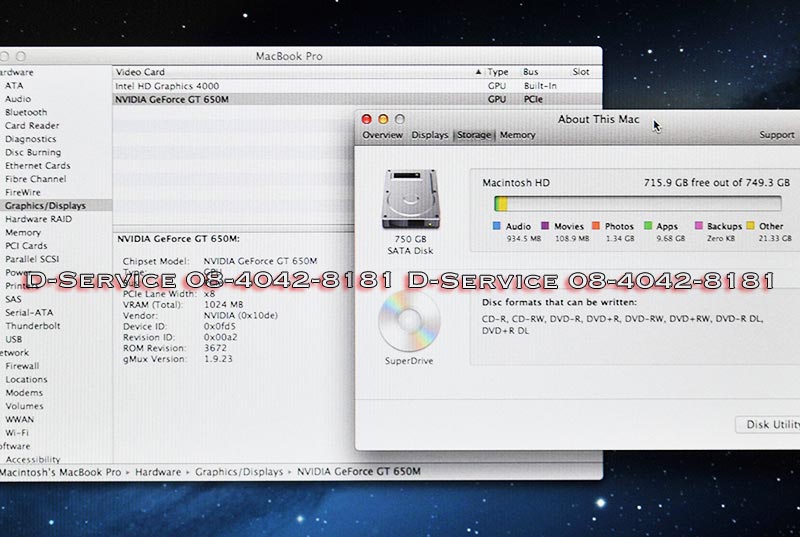Click the pink Backups legend swatch
The height and width of the screenshot is (537, 800).
click(698, 226)
